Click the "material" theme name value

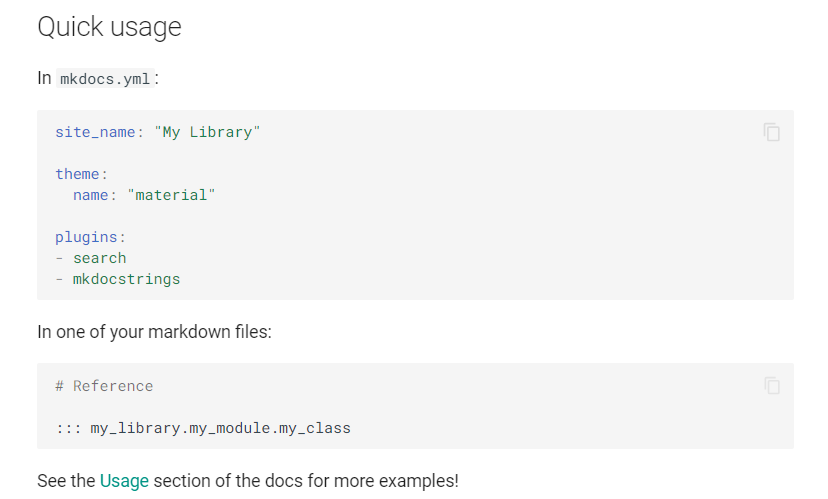(172, 195)
